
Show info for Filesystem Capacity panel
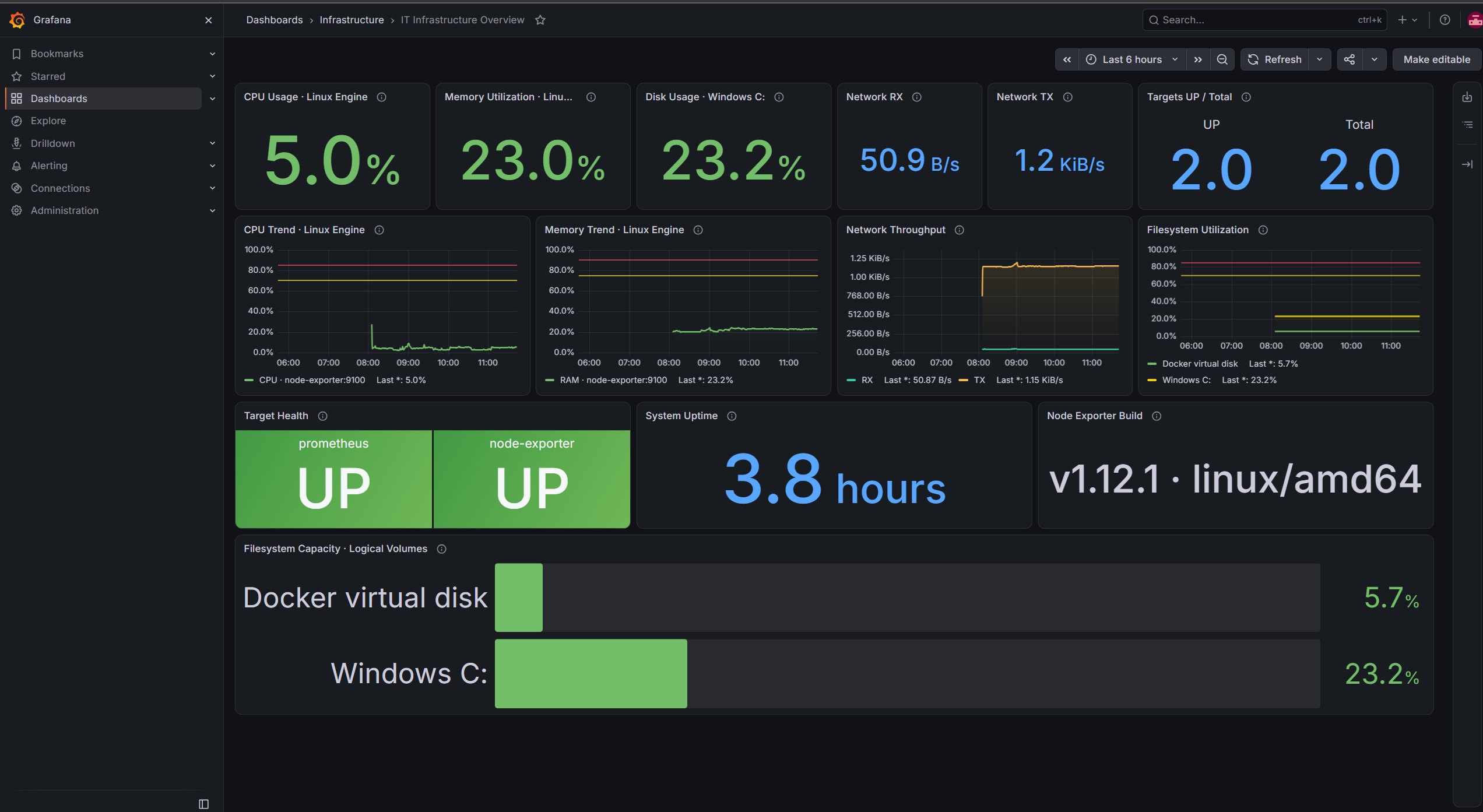tap(442, 549)
